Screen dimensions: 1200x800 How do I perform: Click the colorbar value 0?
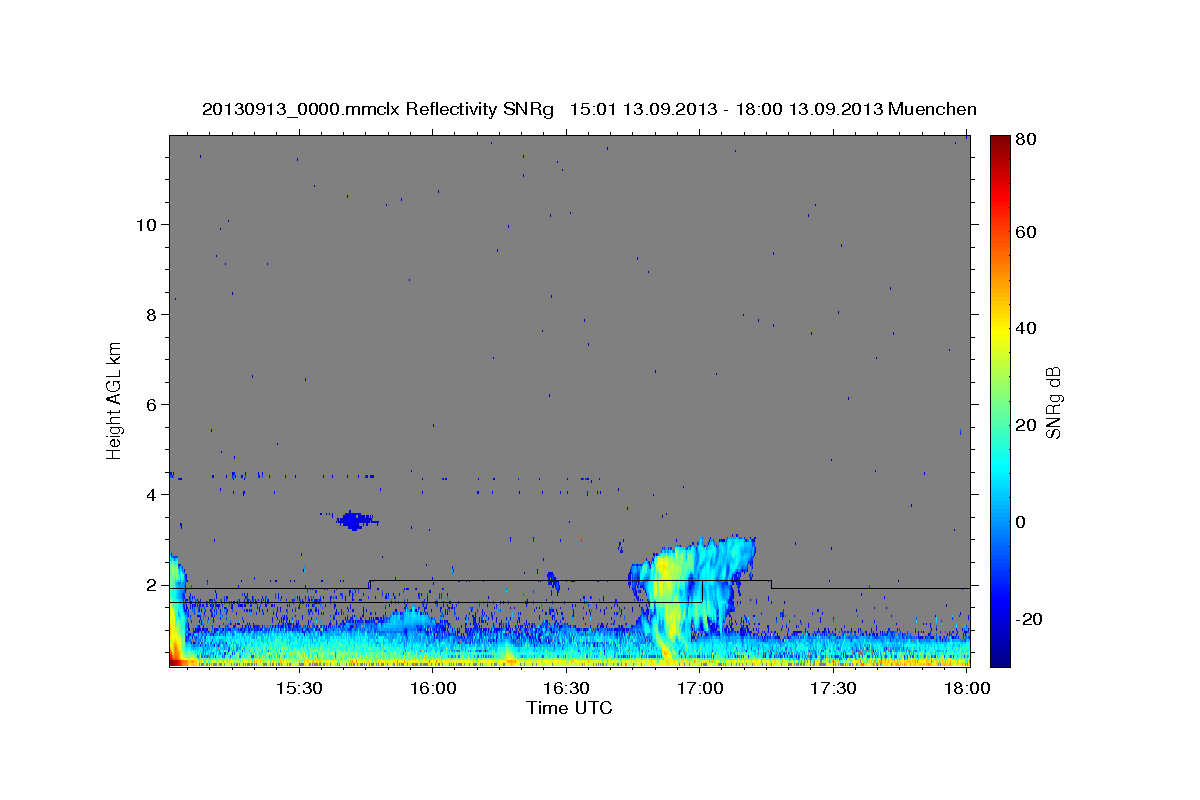coord(1022,522)
